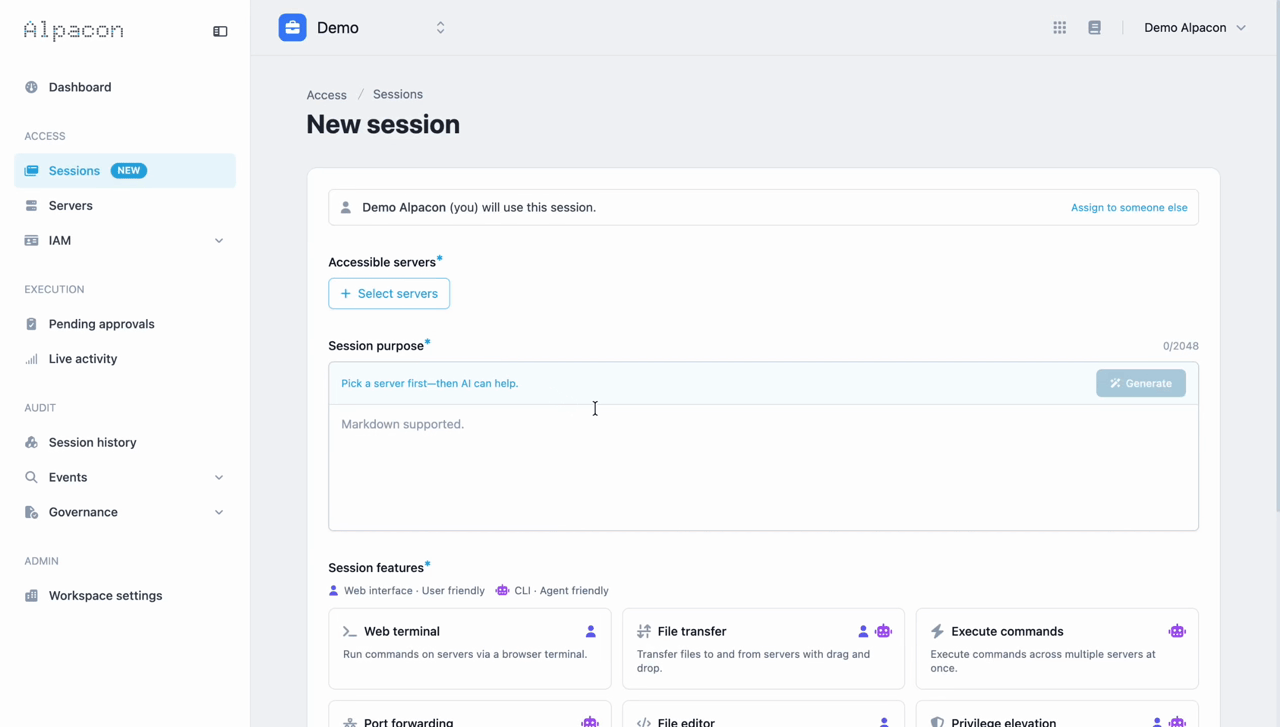Image resolution: width=1280 pixels, height=727 pixels.
Task: Collapse the sidebar with the panel icon
Action: (x=220, y=31)
